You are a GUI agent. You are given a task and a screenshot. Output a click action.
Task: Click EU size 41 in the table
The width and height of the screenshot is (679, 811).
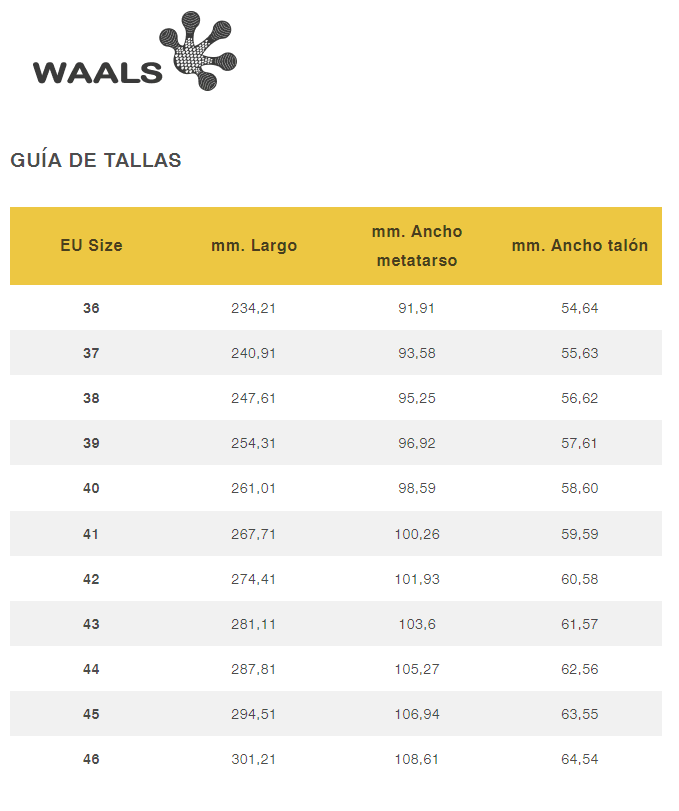(x=91, y=534)
